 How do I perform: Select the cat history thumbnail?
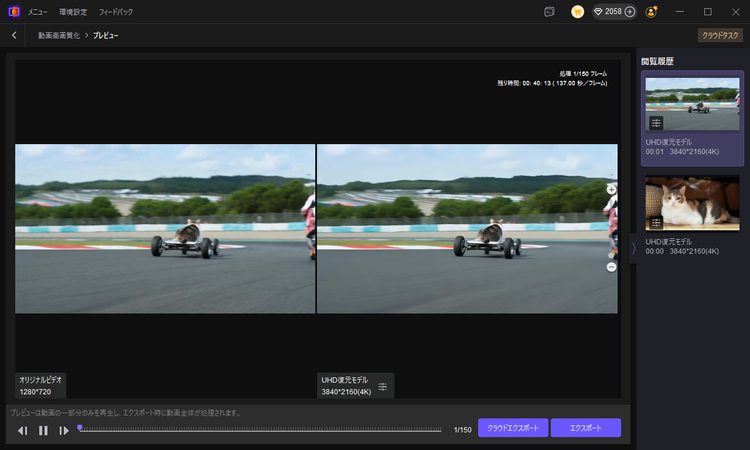692,203
